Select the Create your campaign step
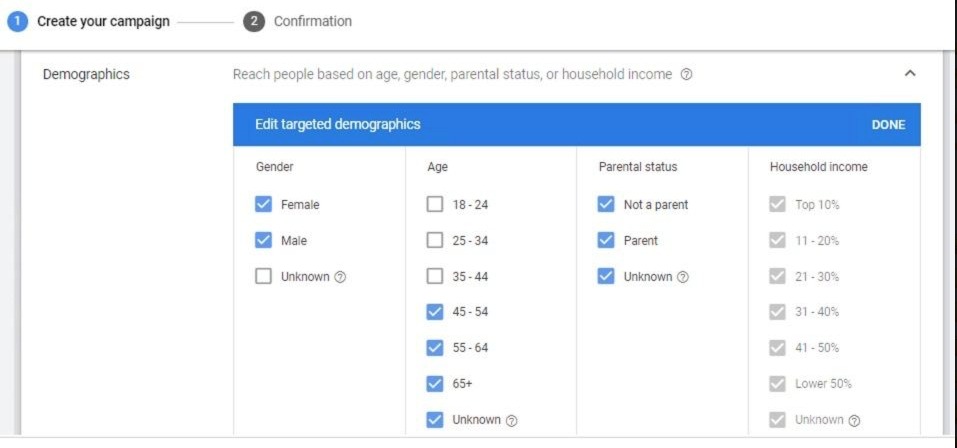This screenshot has height=448, width=957. point(103,21)
